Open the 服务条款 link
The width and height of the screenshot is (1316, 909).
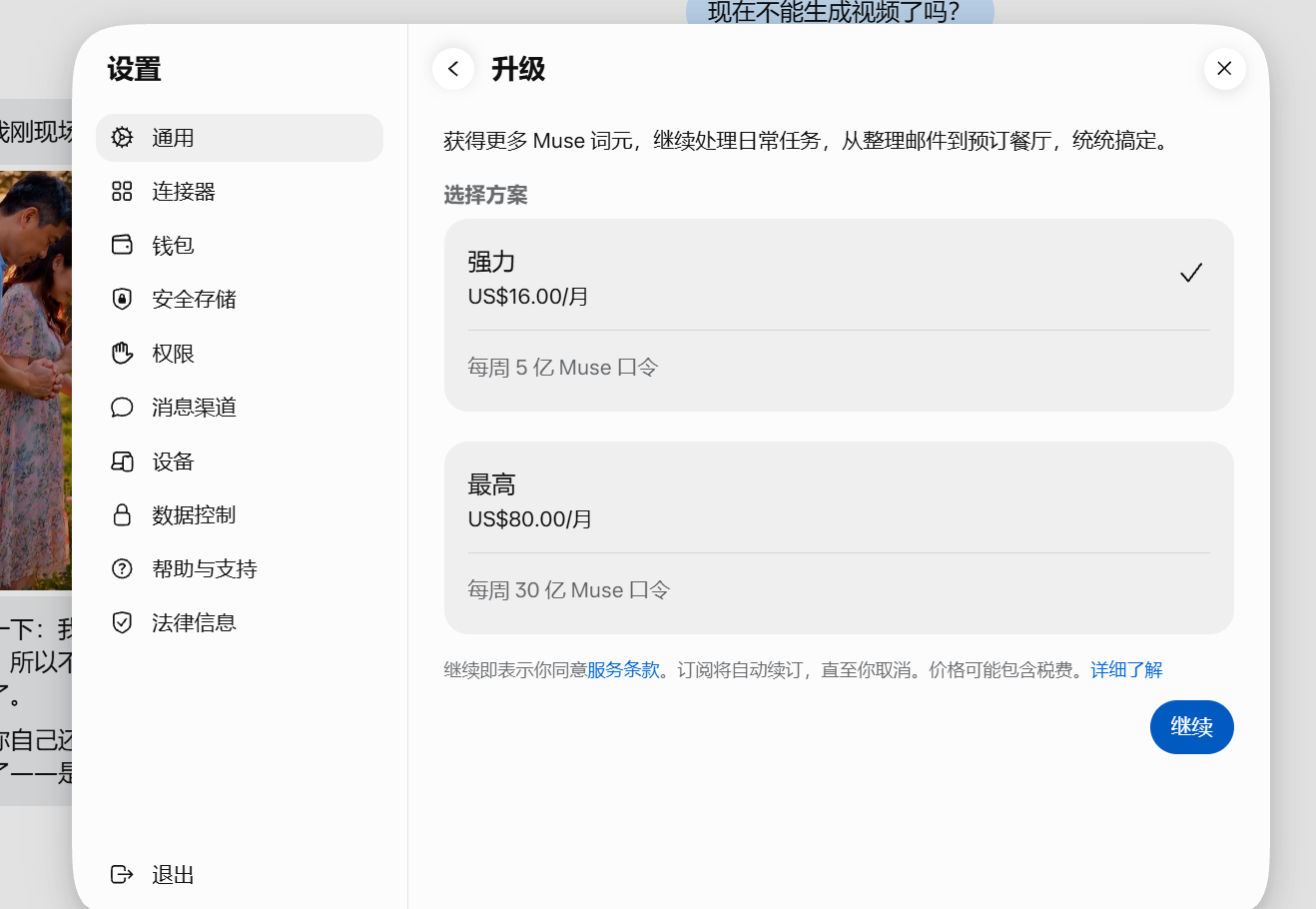tap(623, 670)
